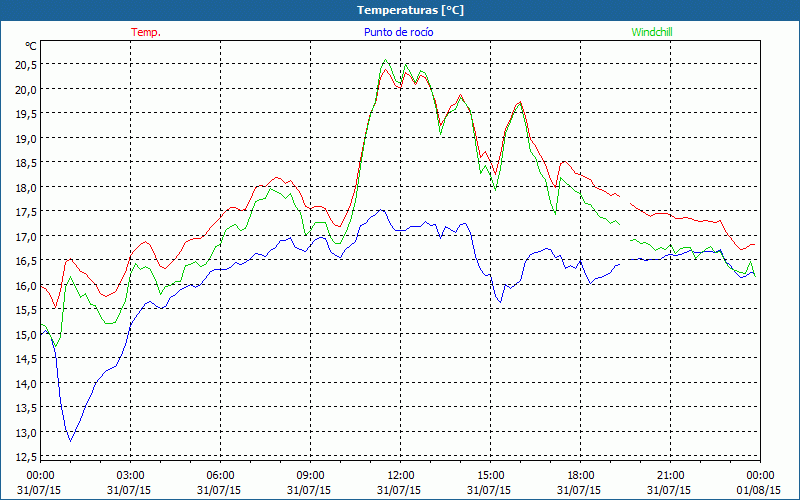800x500 pixels.
Task: Click the 01/08/15 date label
Action: pos(759,490)
